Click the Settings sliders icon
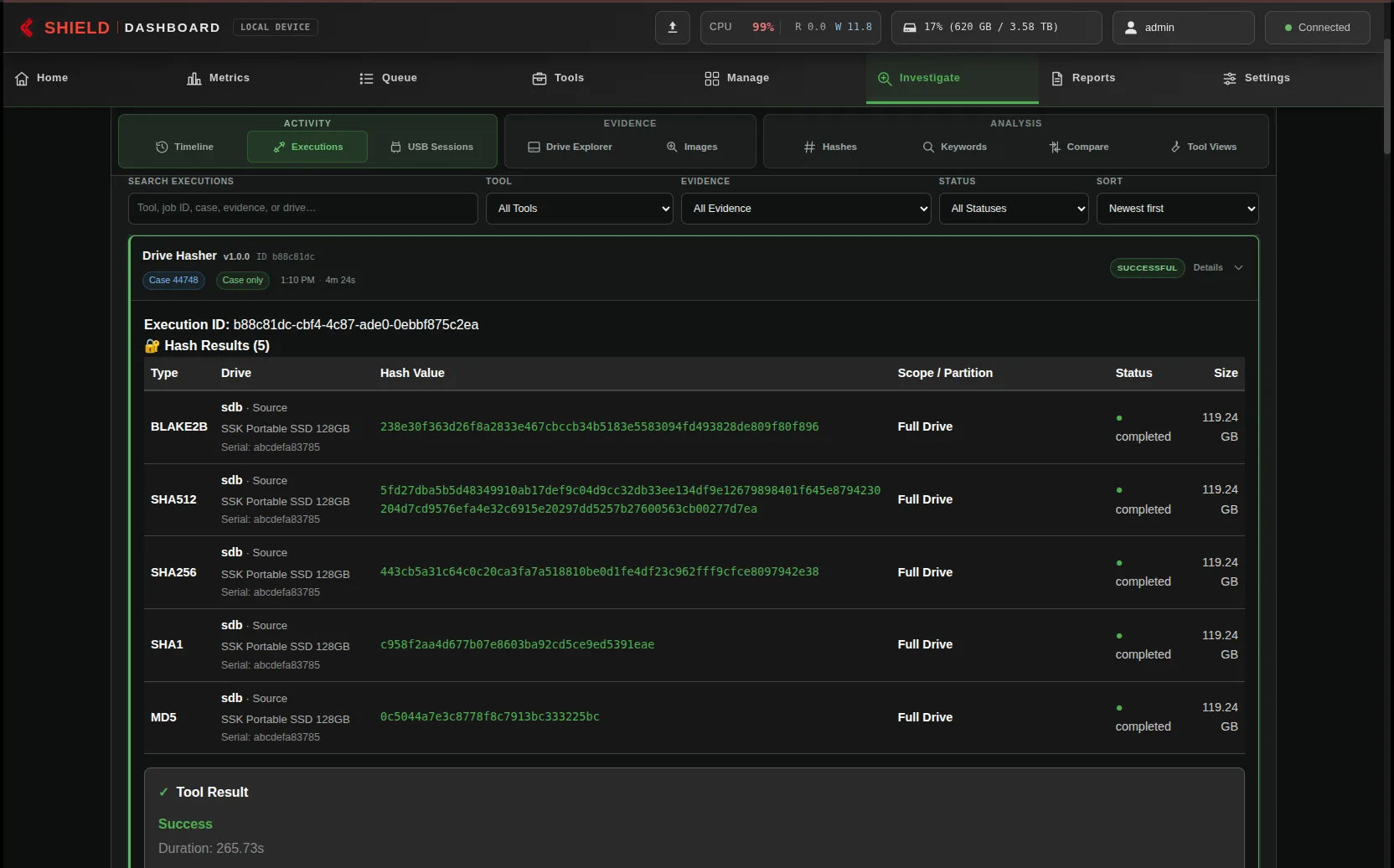This screenshot has height=868, width=1394. pos(1230,79)
